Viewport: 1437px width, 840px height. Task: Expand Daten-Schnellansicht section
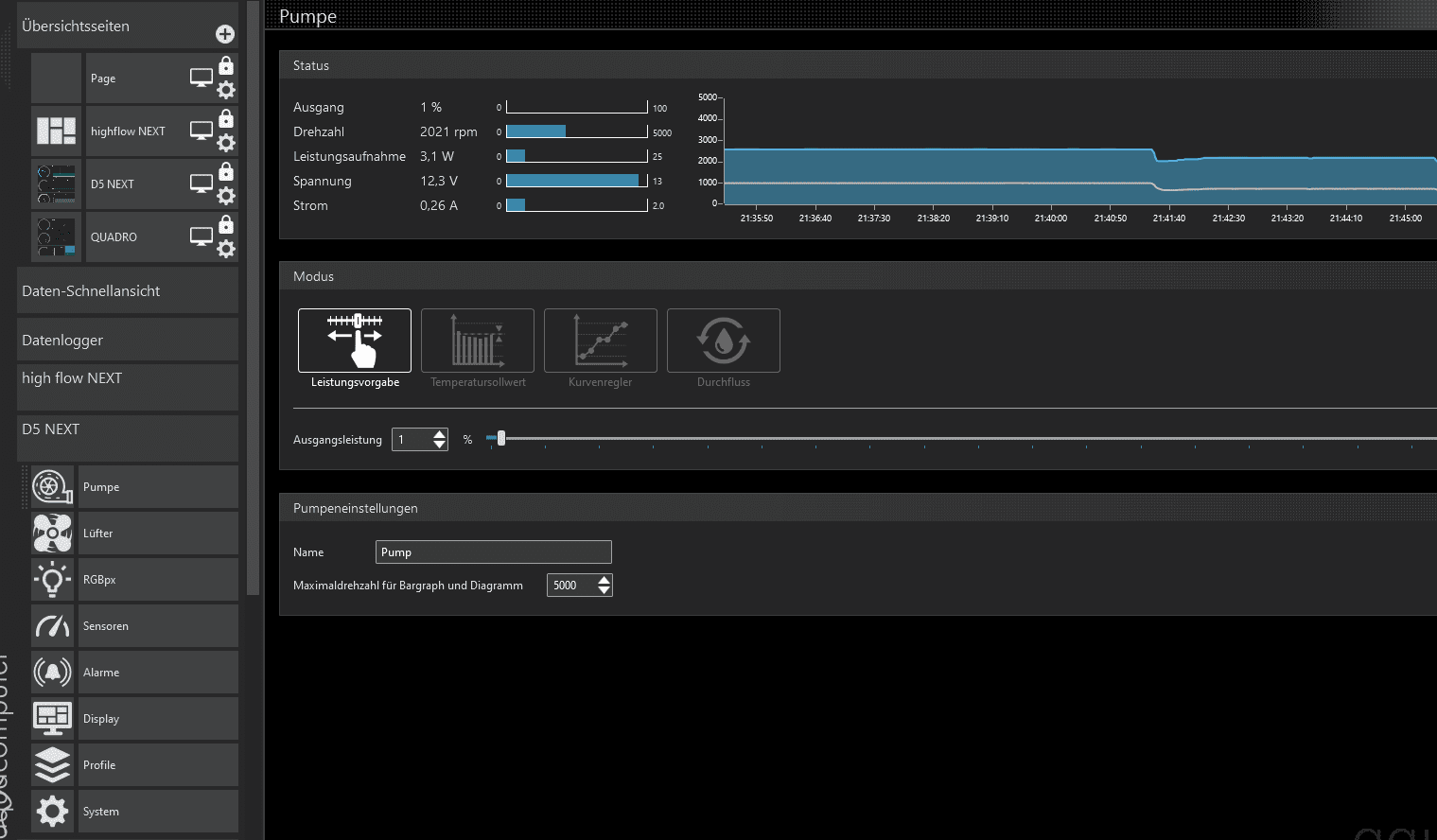pyautogui.click(x=128, y=290)
